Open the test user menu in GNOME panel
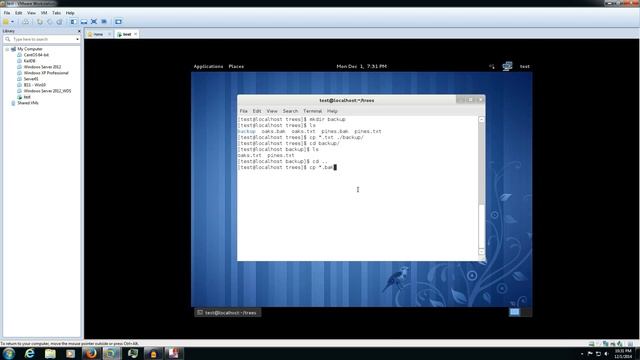The height and width of the screenshot is (360, 640). pyautogui.click(x=524, y=67)
